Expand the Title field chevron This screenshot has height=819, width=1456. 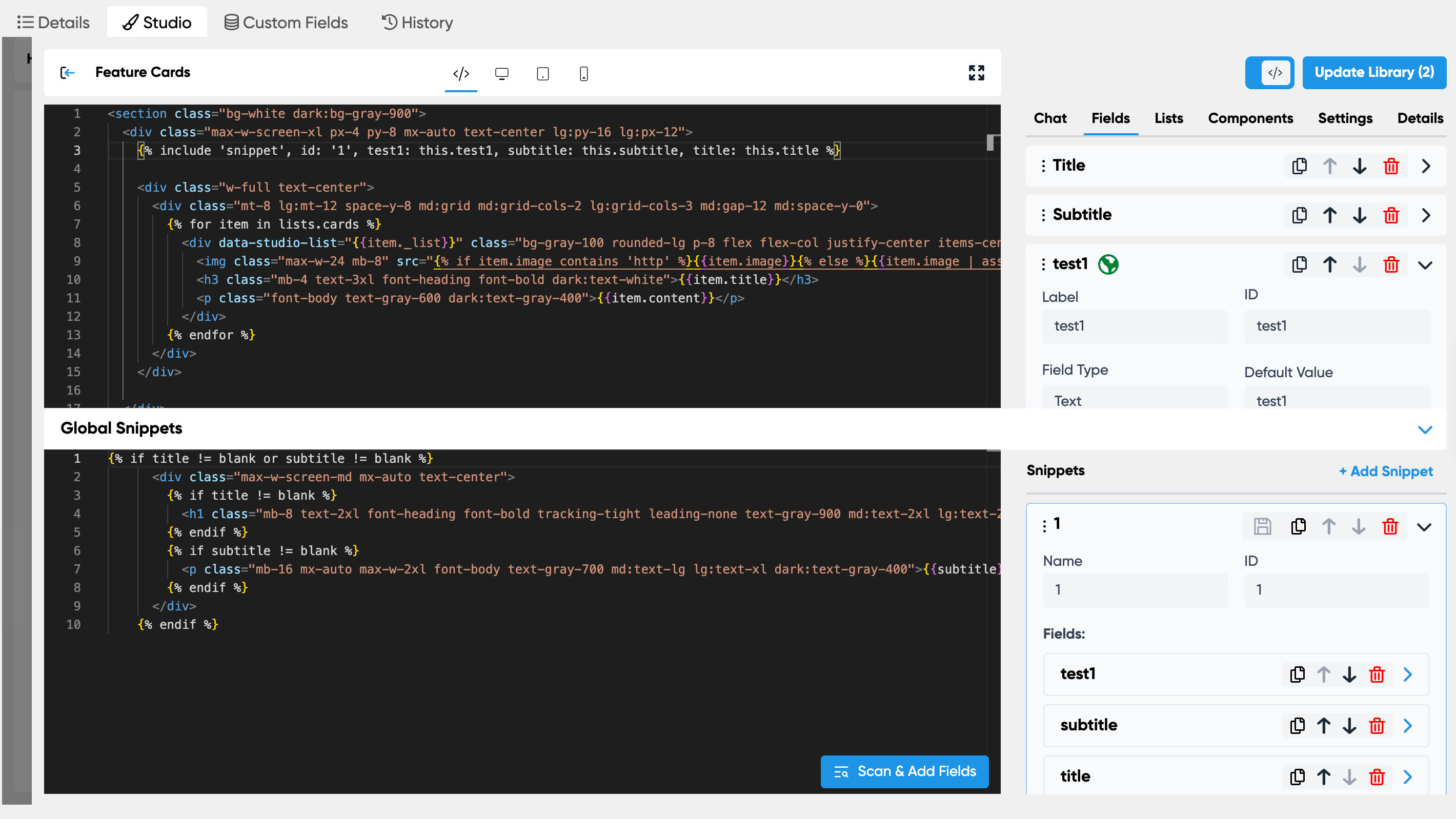click(1426, 166)
